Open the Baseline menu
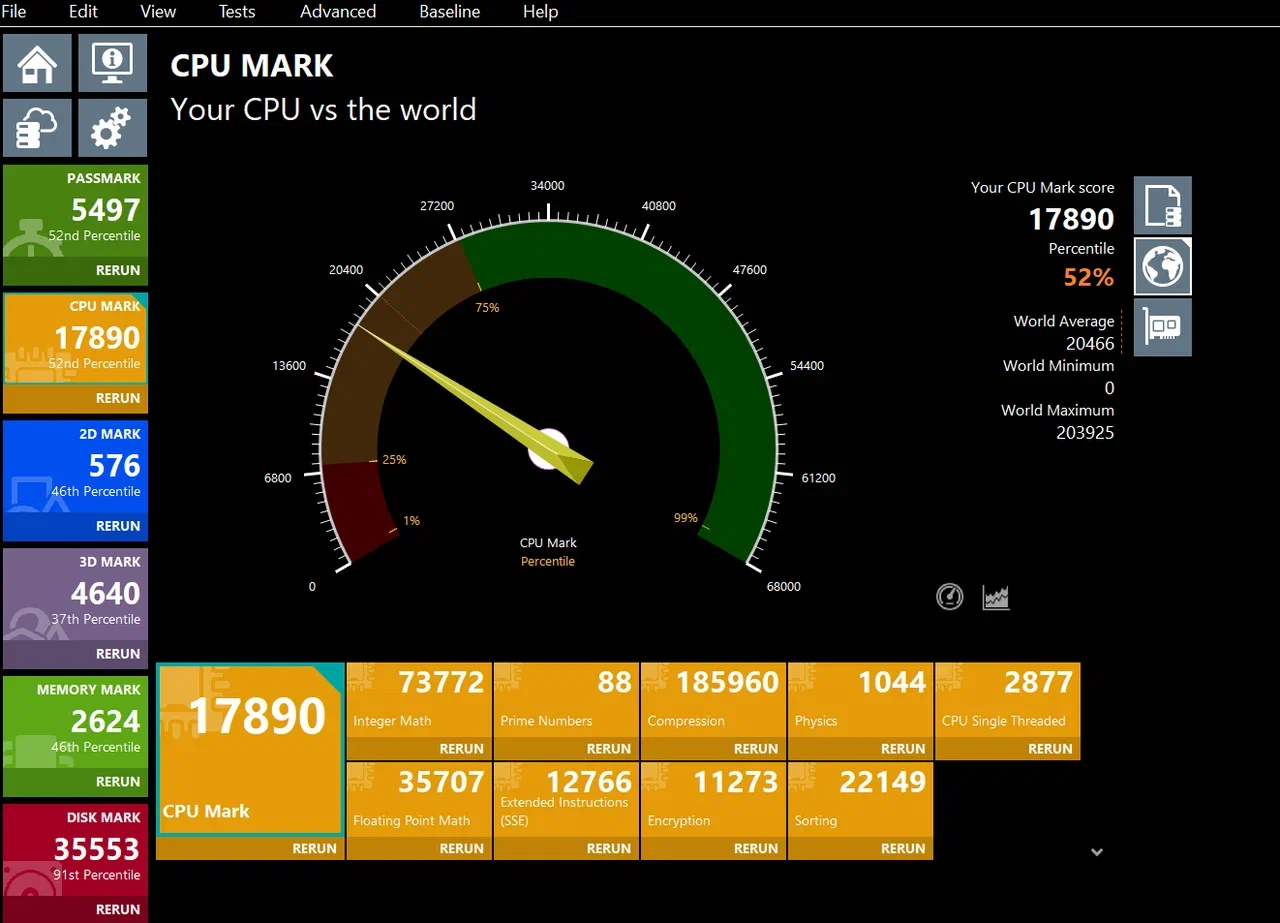The height and width of the screenshot is (923, 1280). pyautogui.click(x=449, y=12)
